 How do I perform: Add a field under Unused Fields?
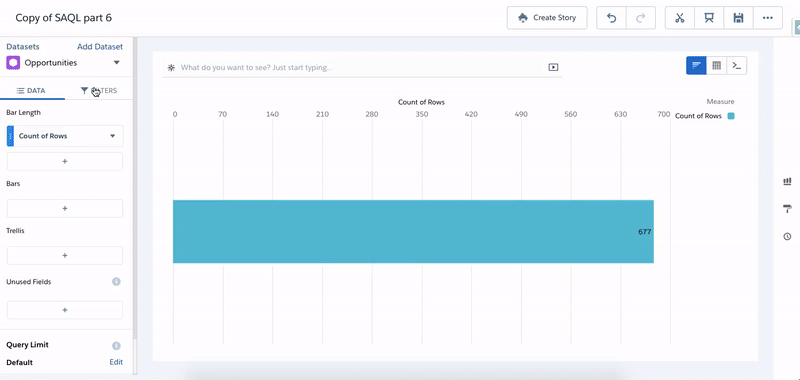click(x=65, y=310)
